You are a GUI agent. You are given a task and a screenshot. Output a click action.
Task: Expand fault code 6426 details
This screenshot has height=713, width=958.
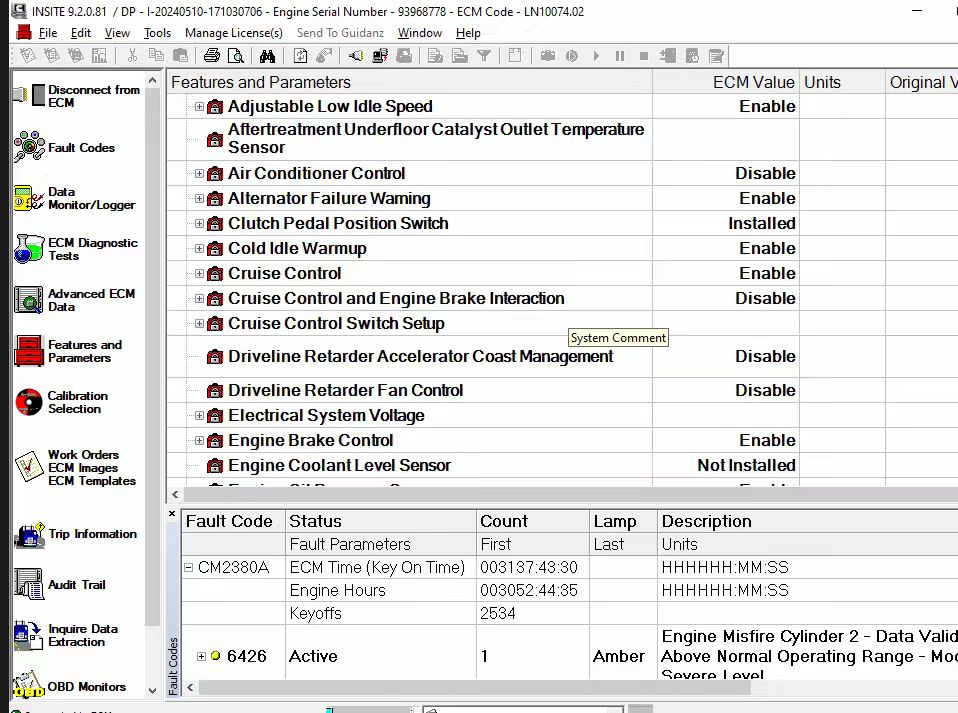[x=201, y=657]
